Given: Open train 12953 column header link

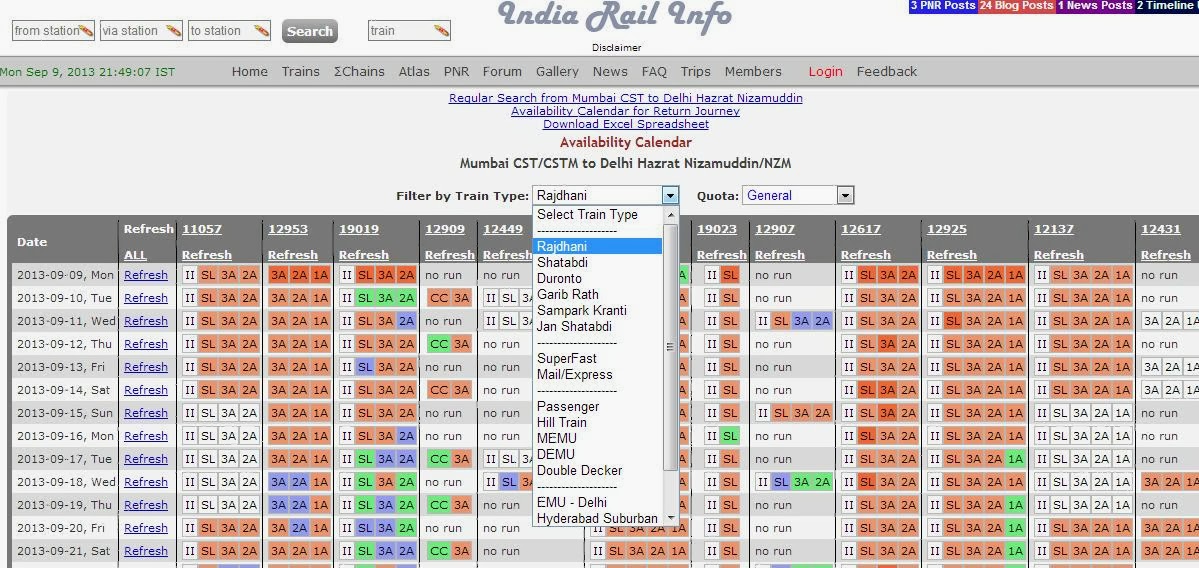Looking at the screenshot, I should tap(288, 229).
